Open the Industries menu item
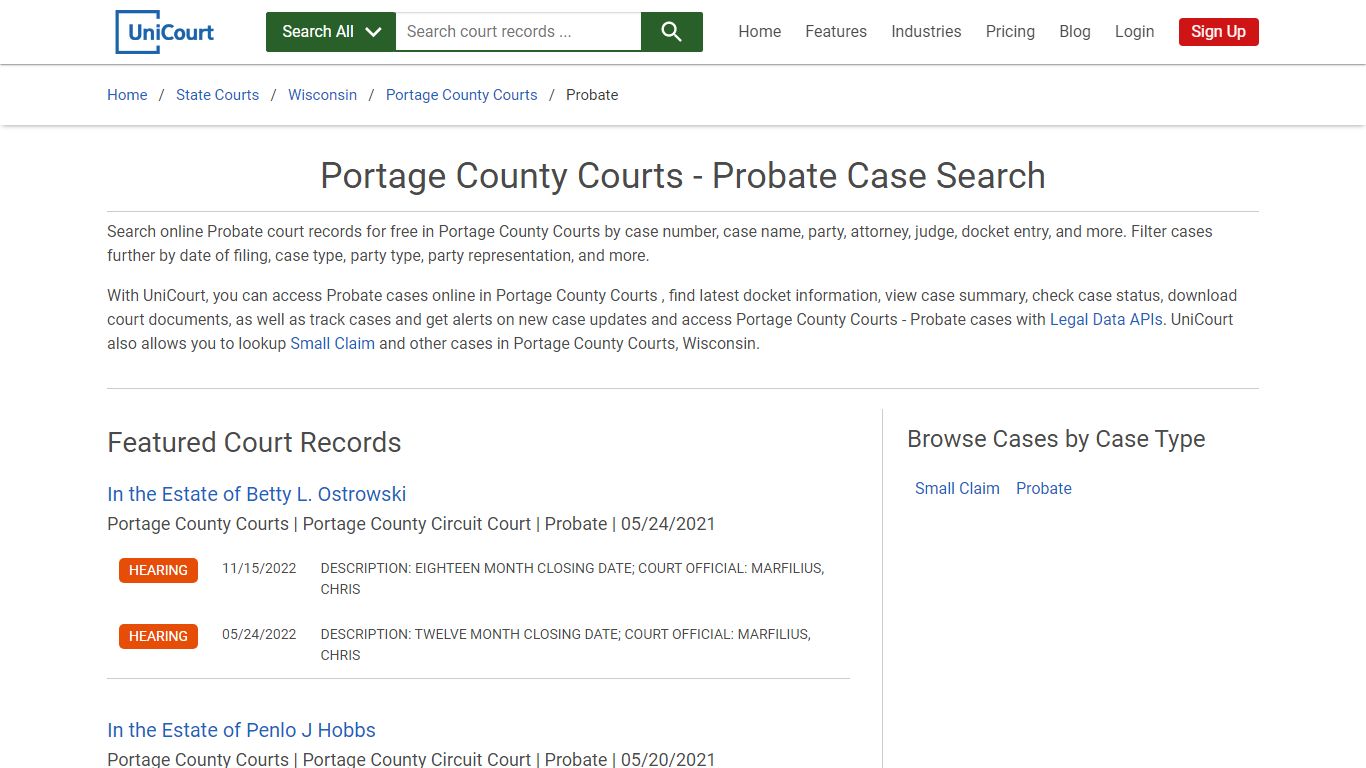 tap(926, 31)
